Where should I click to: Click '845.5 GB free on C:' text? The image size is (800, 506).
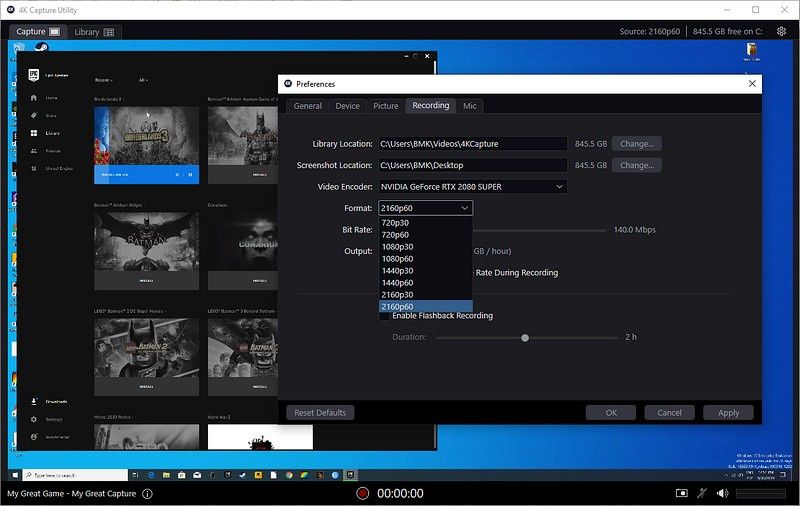pyautogui.click(x=727, y=32)
